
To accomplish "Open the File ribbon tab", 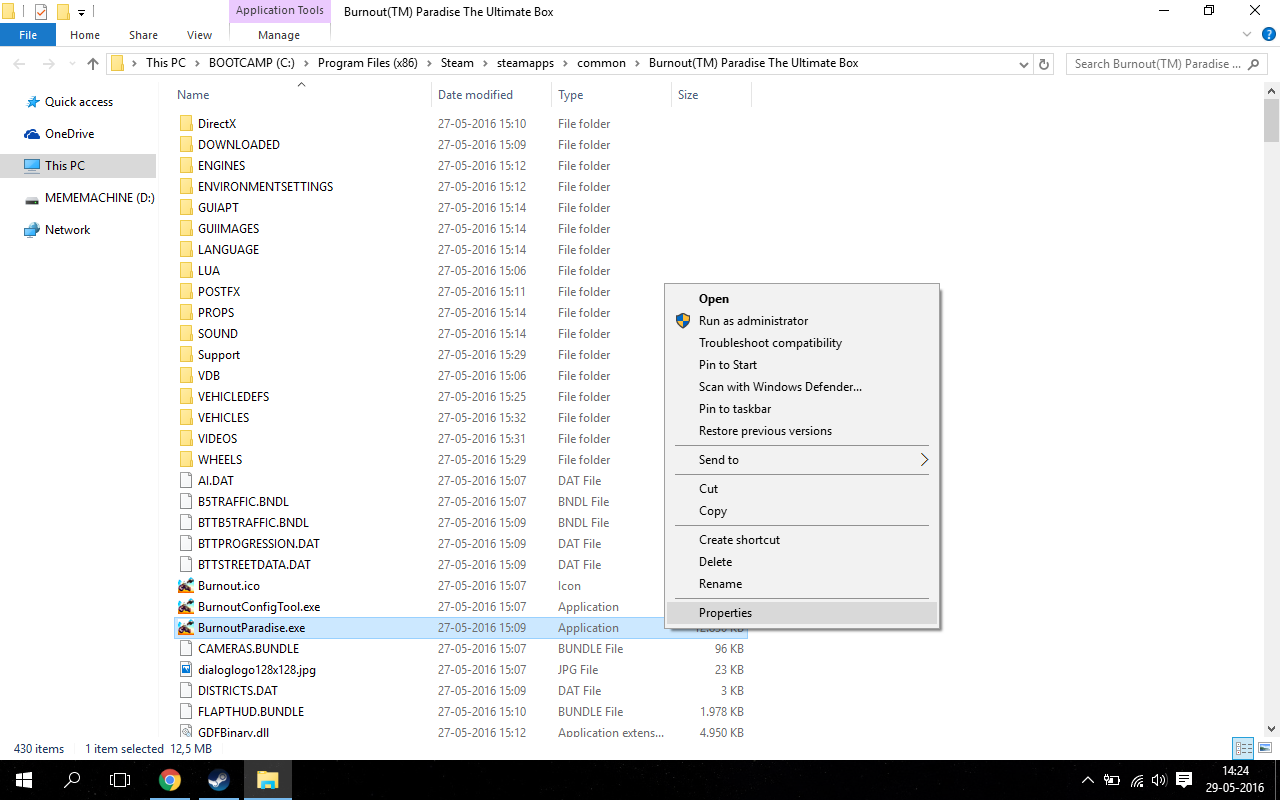I will (x=28, y=35).
